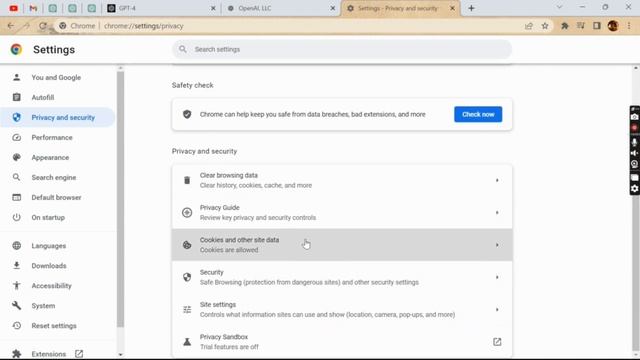640x360 pixels.
Task: Expand arrow for Site settings
Action: click(497, 309)
